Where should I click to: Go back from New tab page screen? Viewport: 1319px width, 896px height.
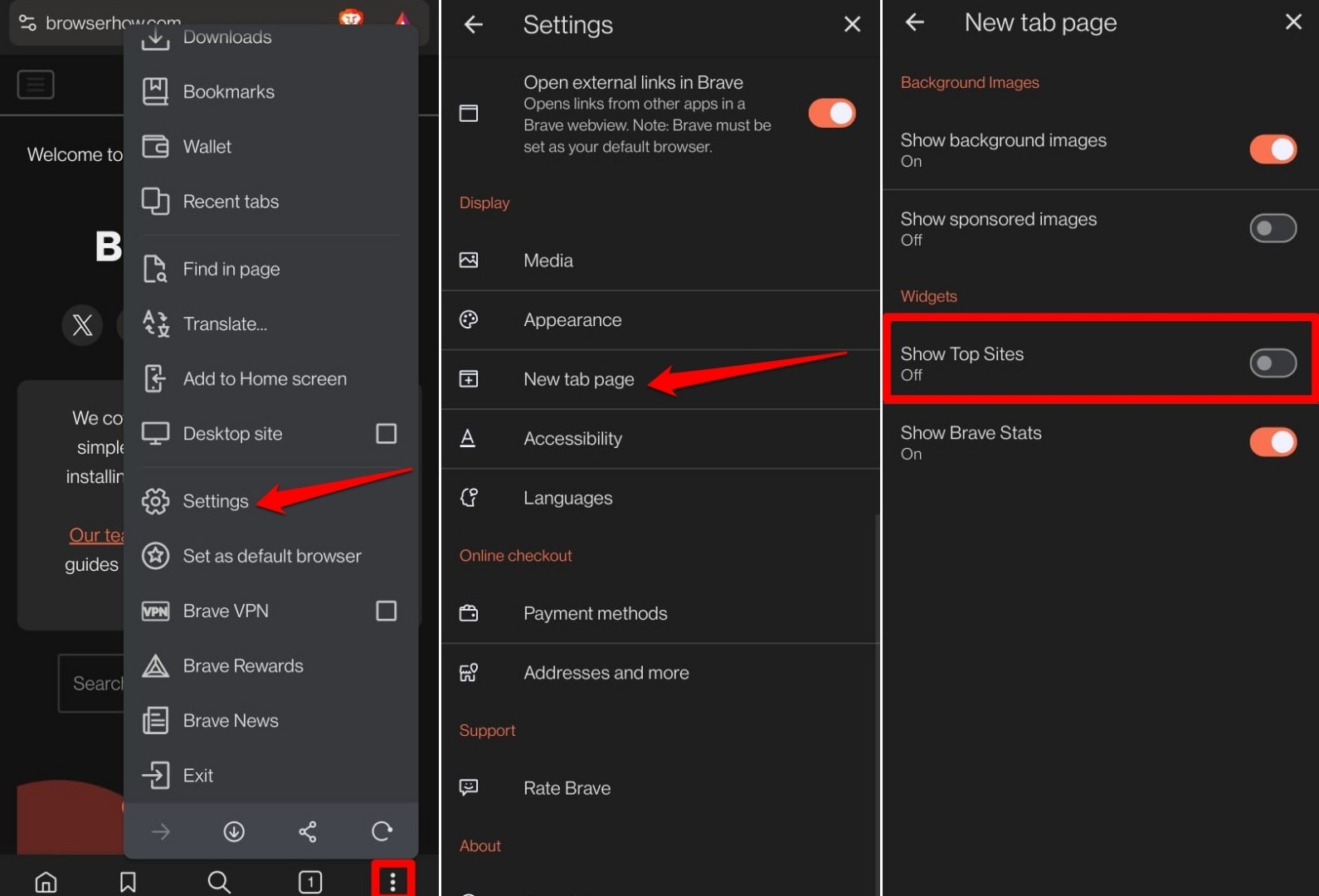(x=915, y=22)
